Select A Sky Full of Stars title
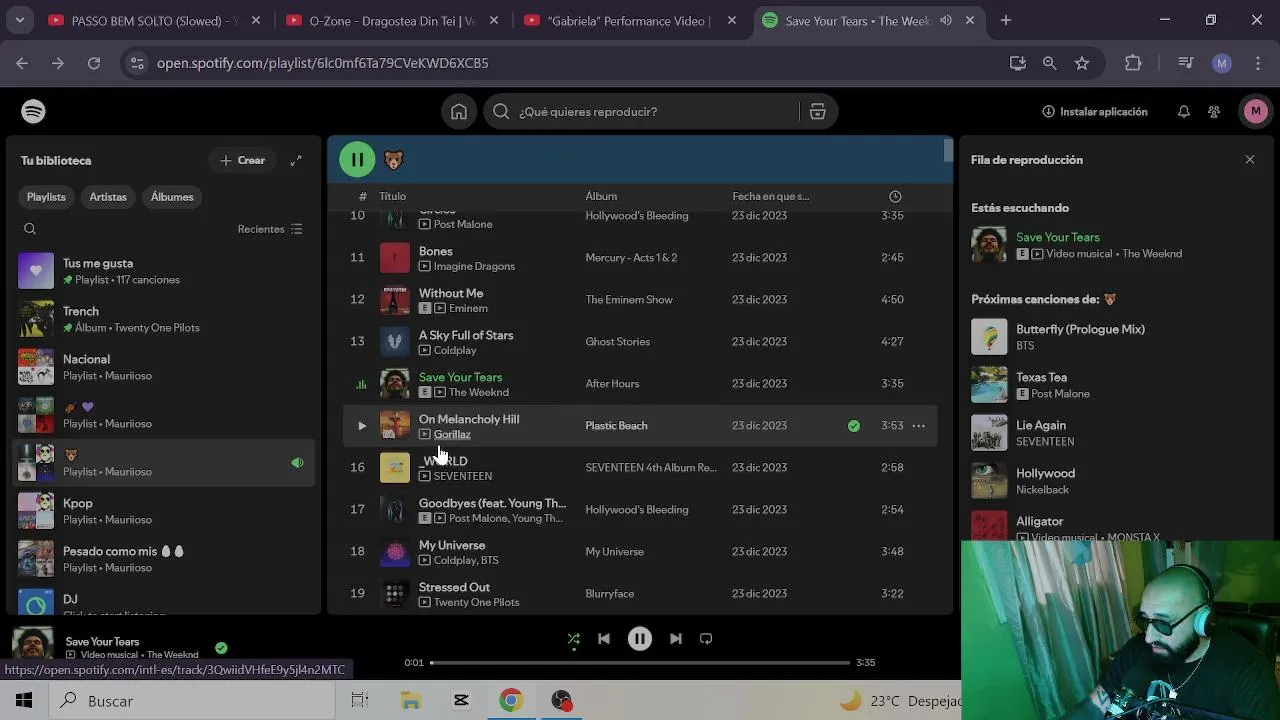This screenshot has width=1280, height=720. click(x=466, y=335)
